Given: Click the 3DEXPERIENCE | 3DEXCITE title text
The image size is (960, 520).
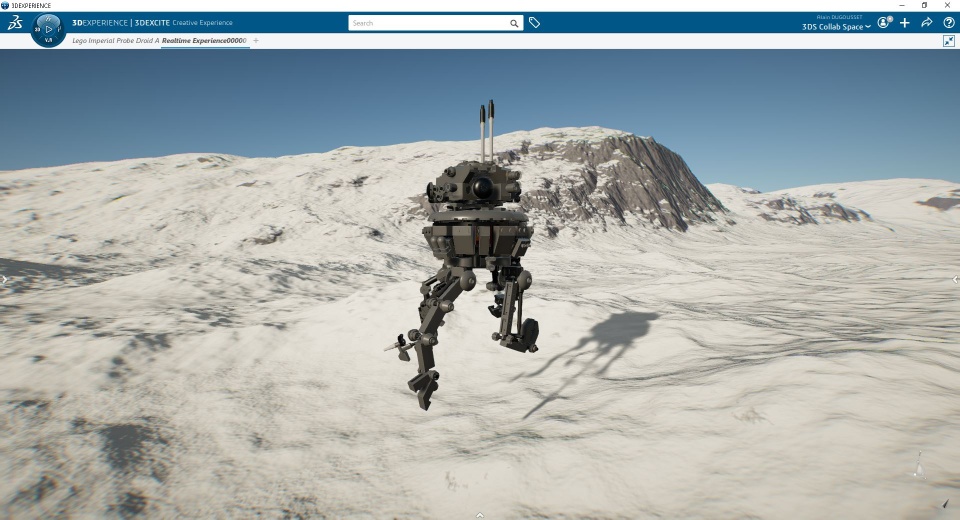Looking at the screenshot, I should click(x=121, y=23).
